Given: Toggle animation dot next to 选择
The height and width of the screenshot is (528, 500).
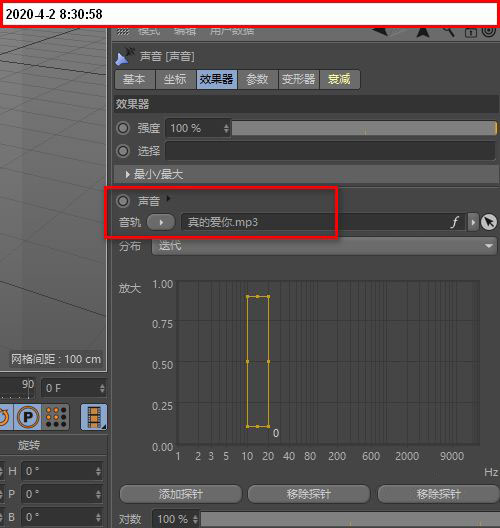Looking at the screenshot, I should tap(123, 151).
